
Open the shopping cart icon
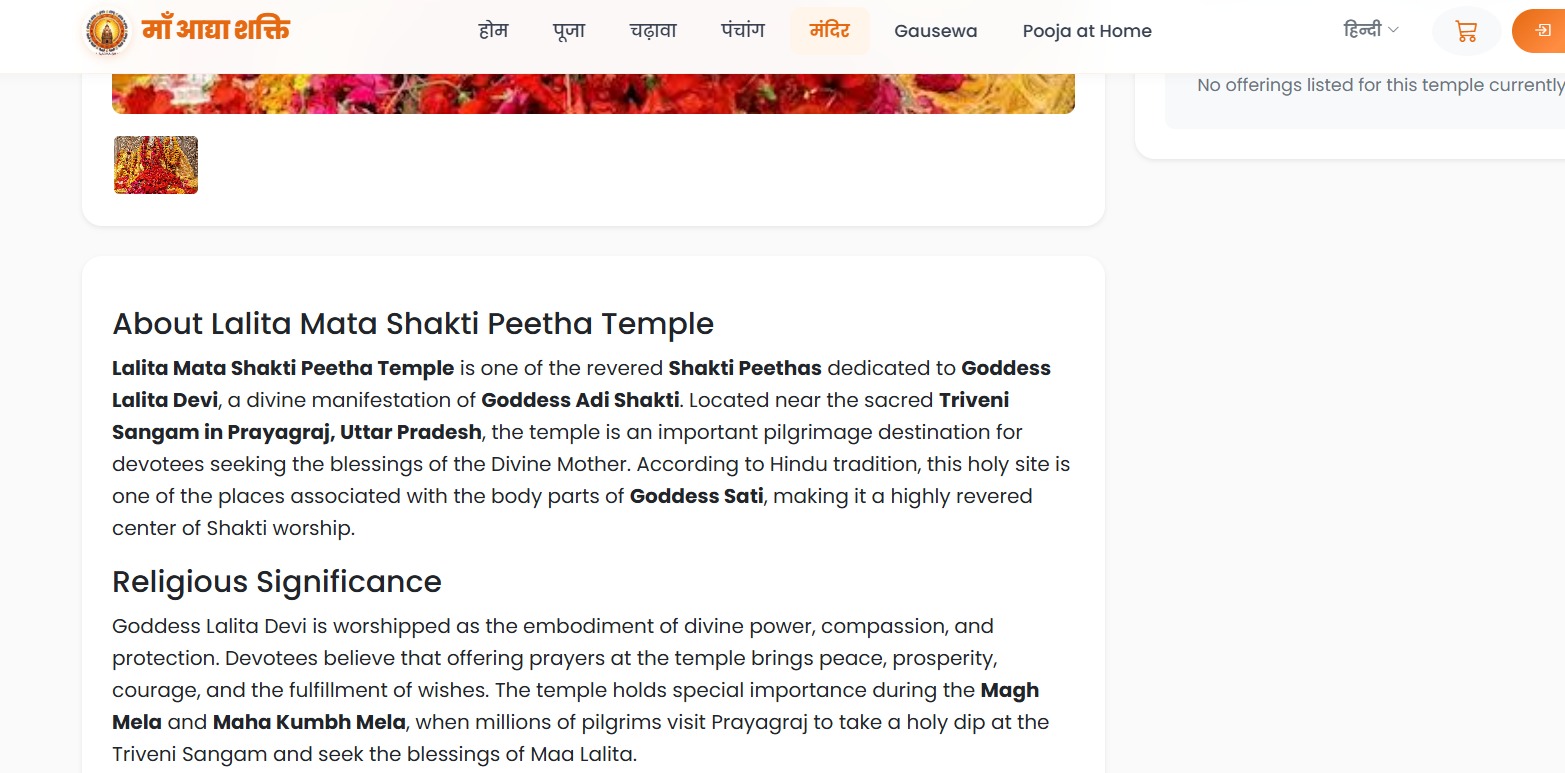click(1466, 31)
